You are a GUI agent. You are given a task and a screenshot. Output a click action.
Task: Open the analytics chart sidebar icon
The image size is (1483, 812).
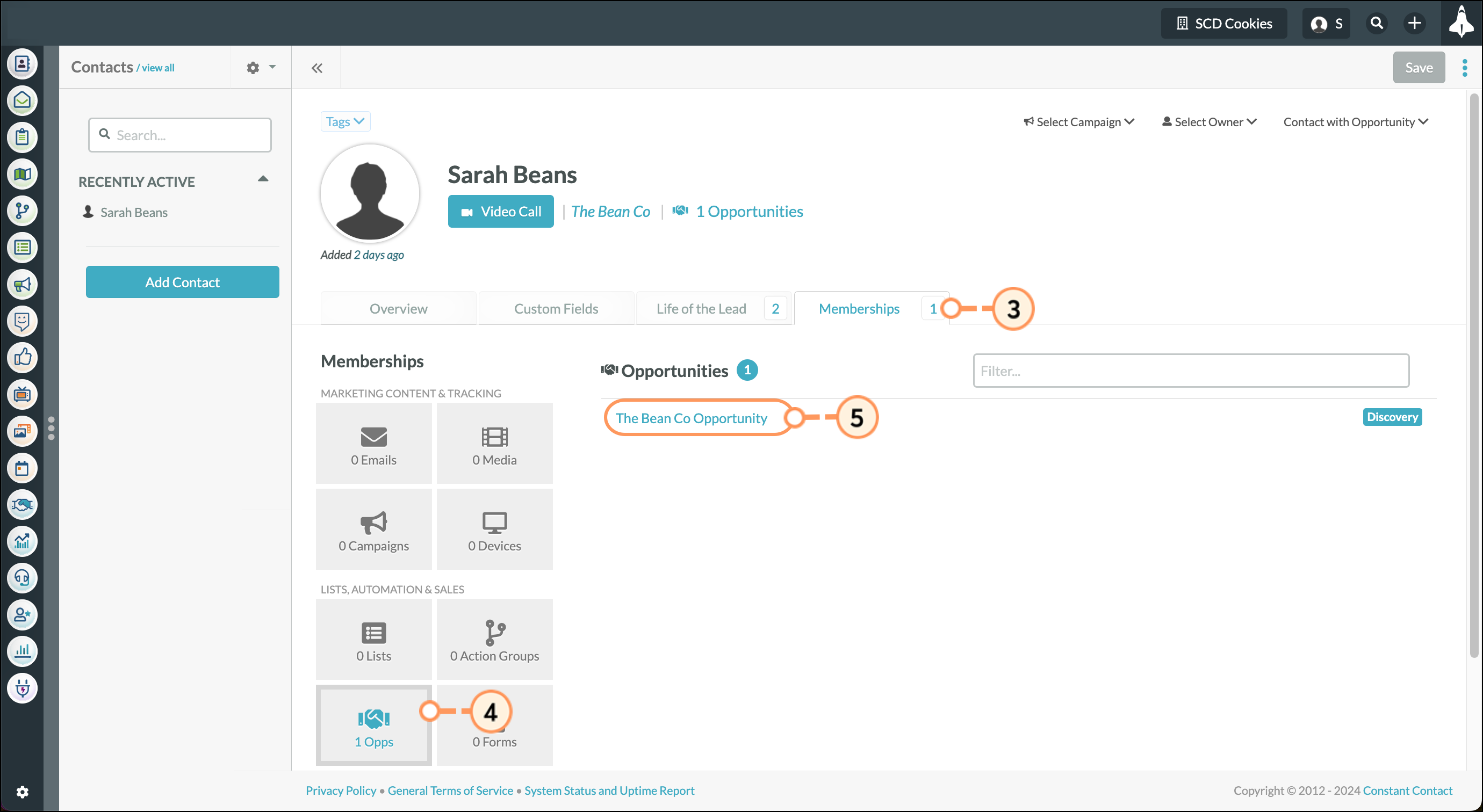point(22,541)
